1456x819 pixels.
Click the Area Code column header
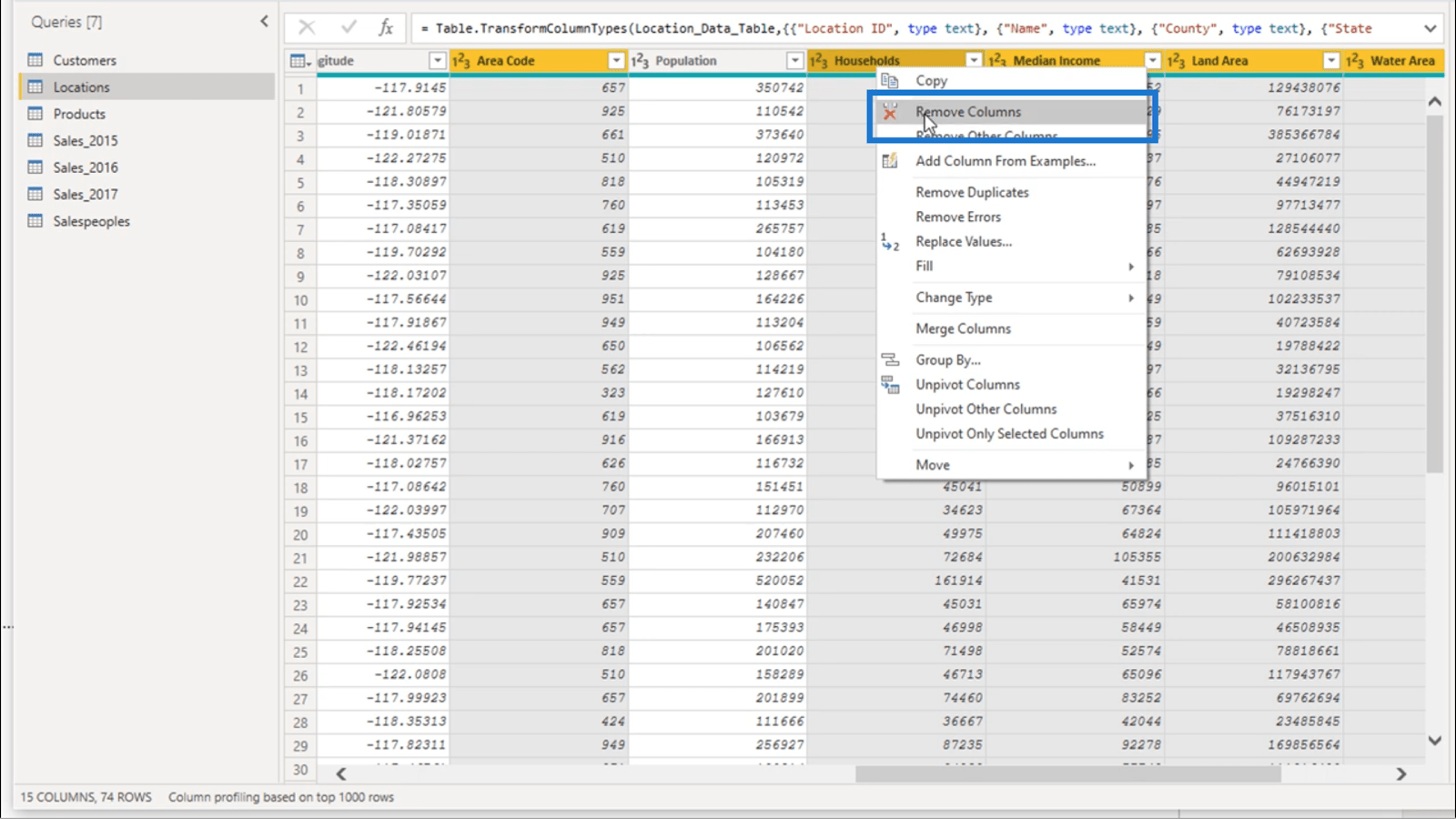[x=539, y=61]
